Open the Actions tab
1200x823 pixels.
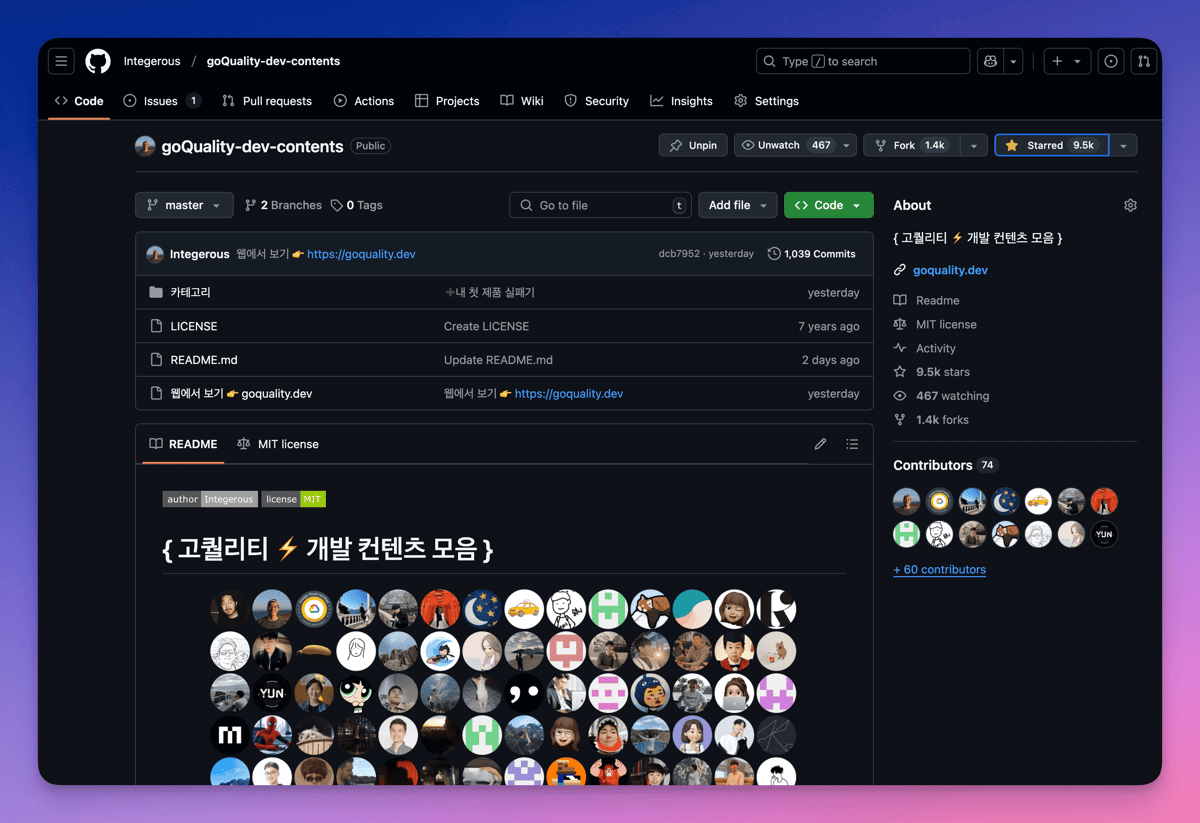364,101
